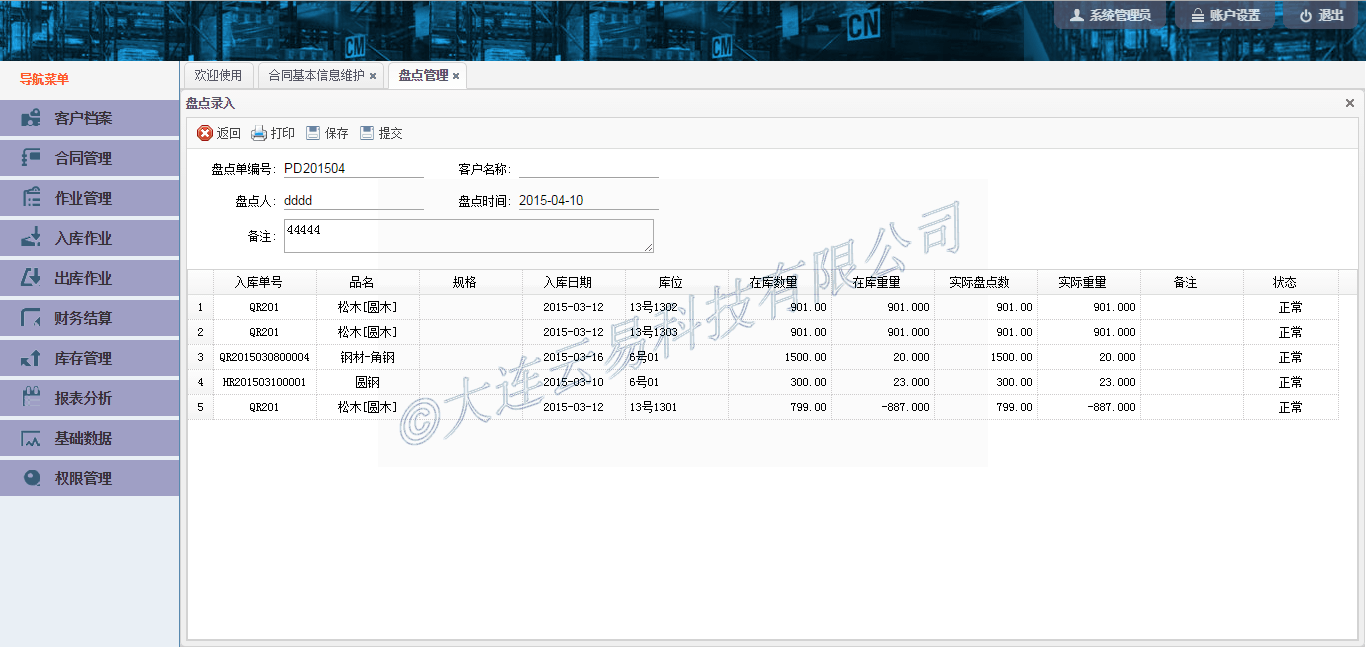Open the 盘点时间 field 2015-04-10
Screen dimensions: 1366x647
[588, 201]
